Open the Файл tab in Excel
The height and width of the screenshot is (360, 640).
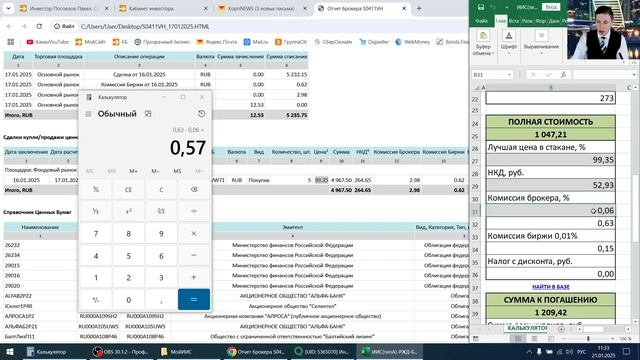482,20
